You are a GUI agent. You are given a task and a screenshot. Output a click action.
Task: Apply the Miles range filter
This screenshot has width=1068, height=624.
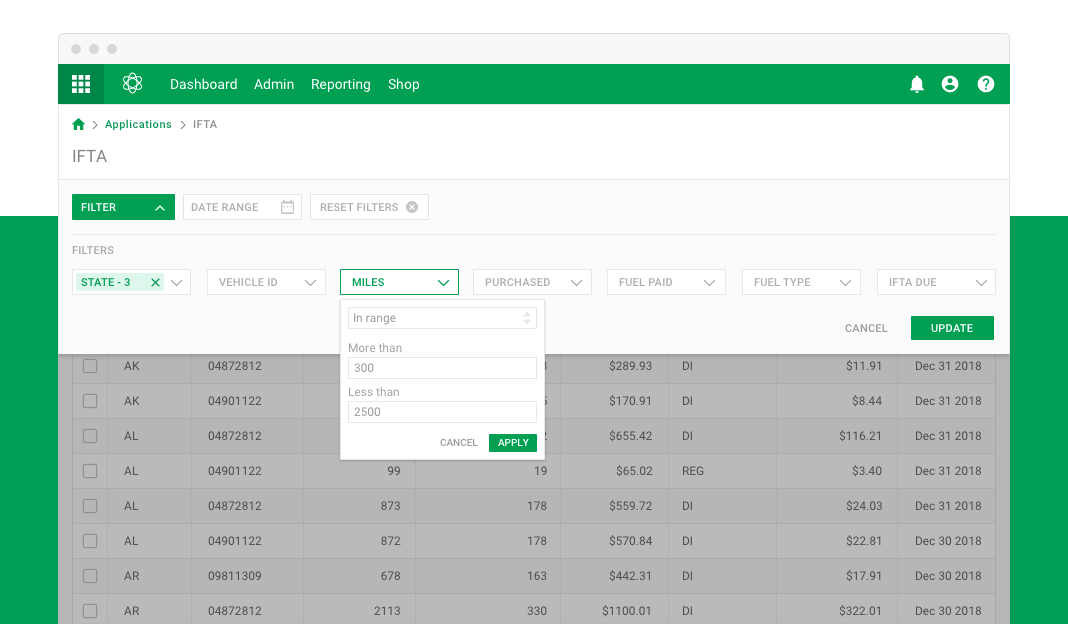click(513, 443)
